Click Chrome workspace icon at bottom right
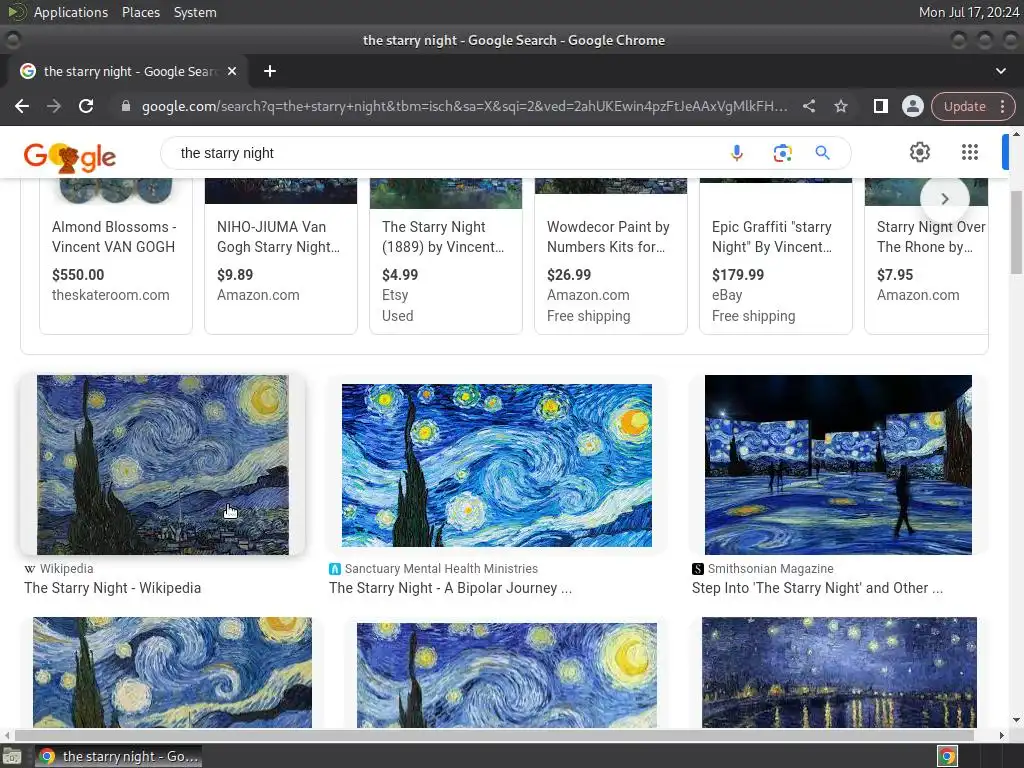The width and height of the screenshot is (1024, 768). 947,756
